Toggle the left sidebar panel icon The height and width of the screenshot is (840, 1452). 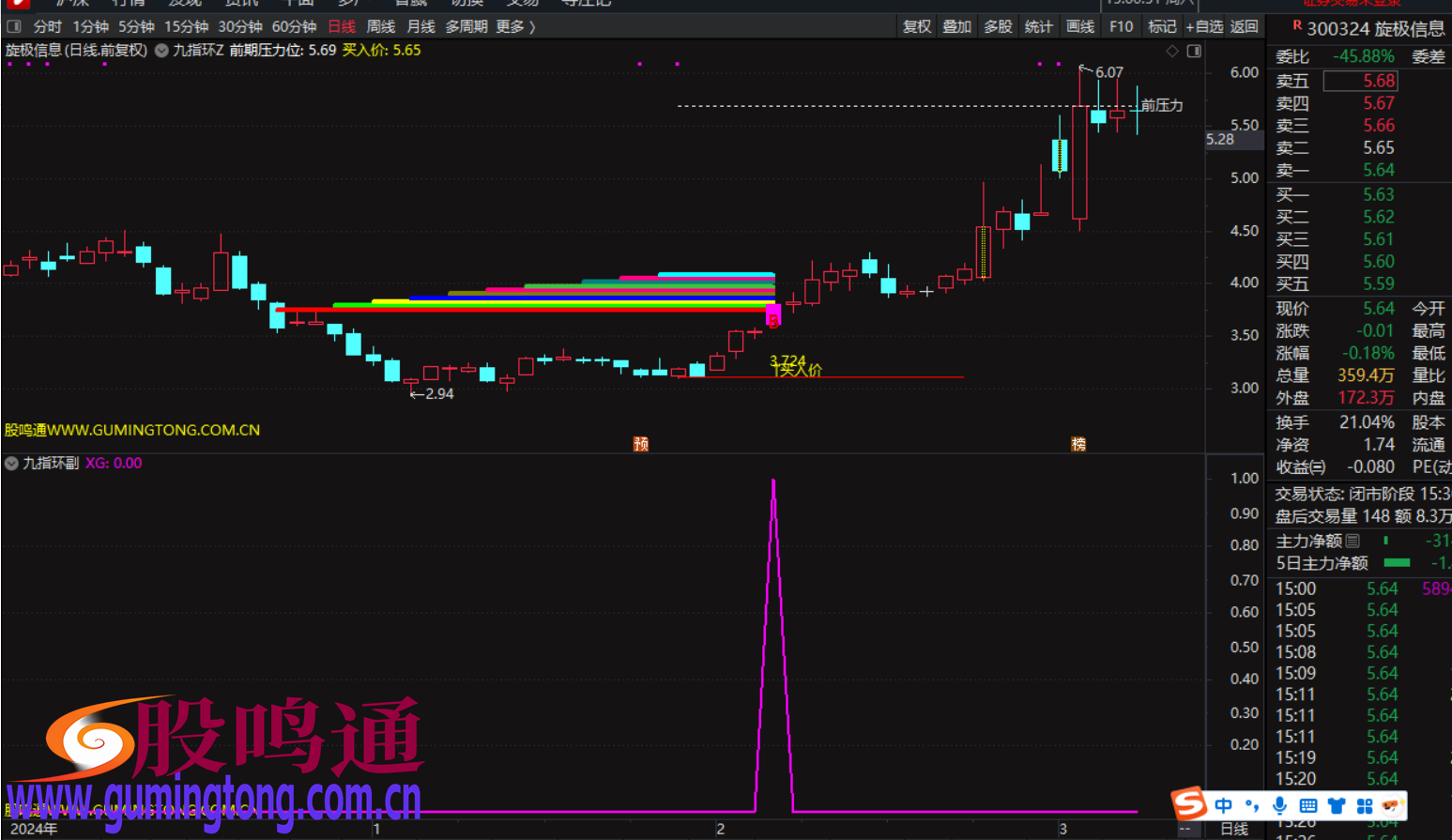(14, 26)
